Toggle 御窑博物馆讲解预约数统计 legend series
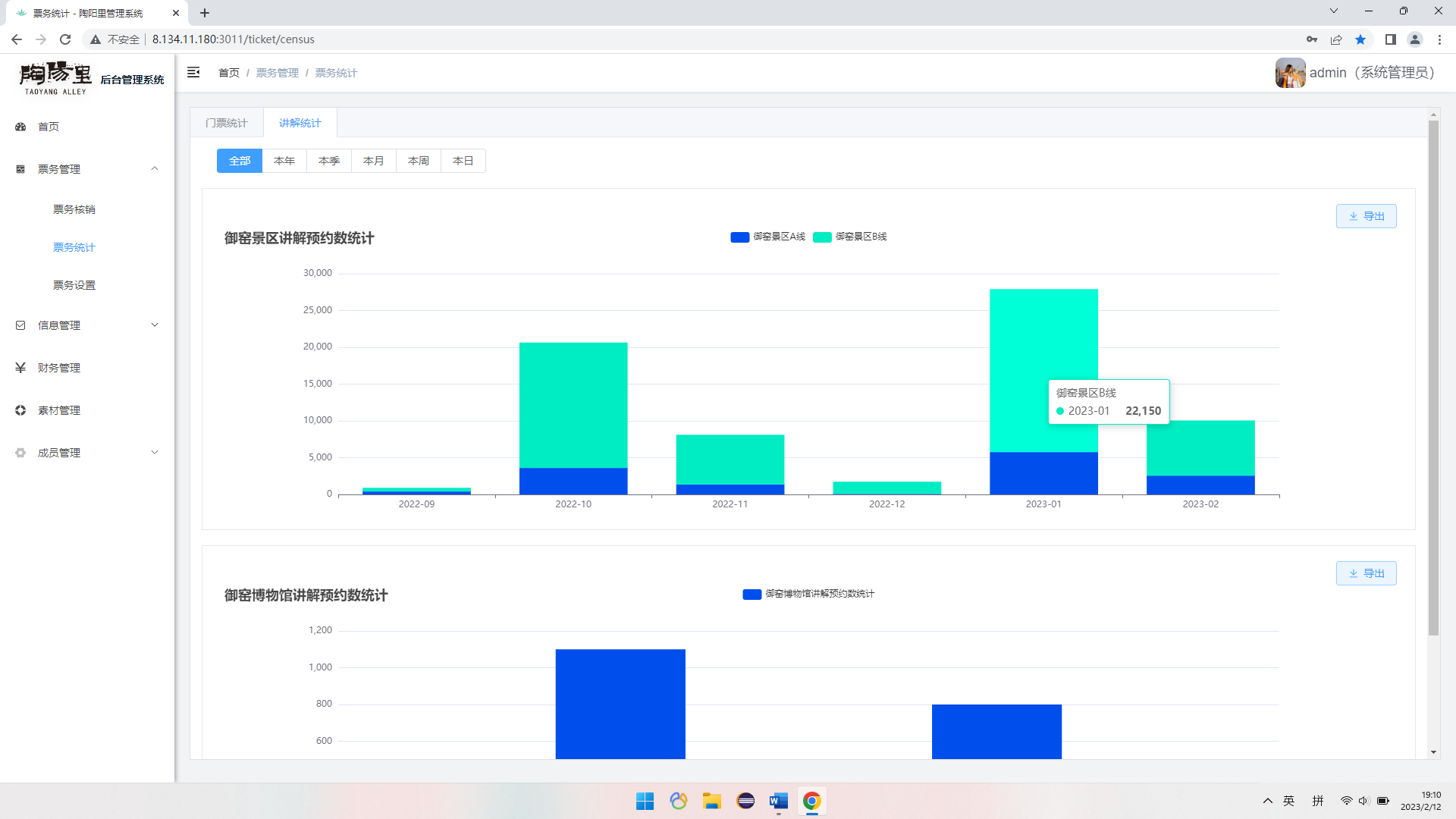This screenshot has width=1456, height=819. pyautogui.click(x=809, y=594)
